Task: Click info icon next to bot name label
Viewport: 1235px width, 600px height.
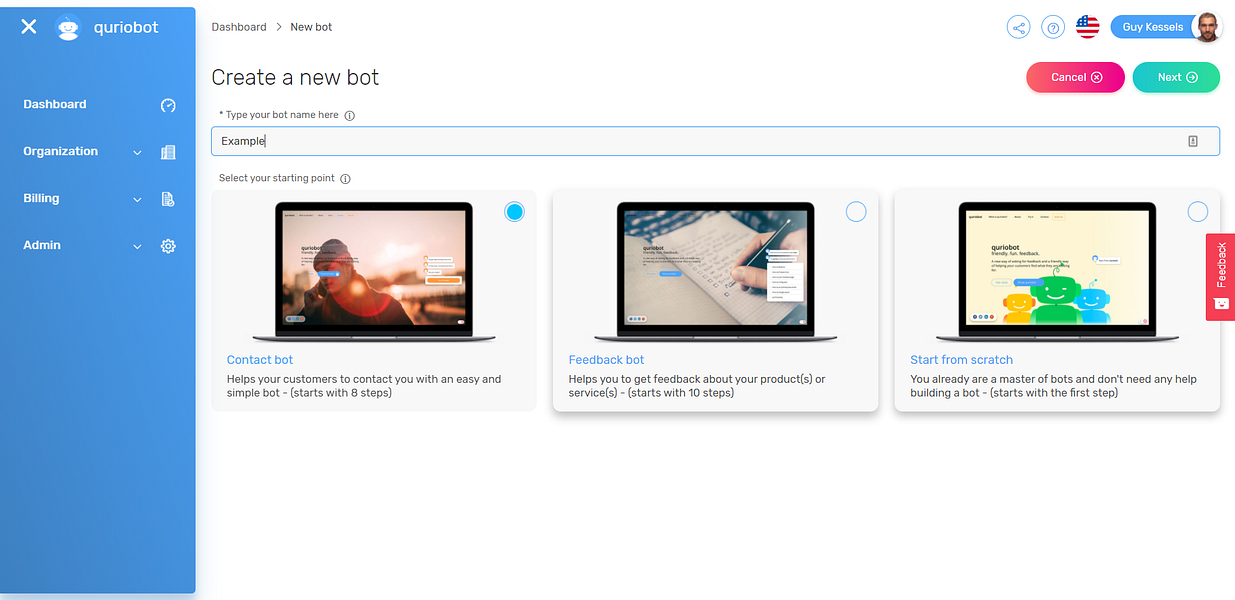Action: (350, 115)
